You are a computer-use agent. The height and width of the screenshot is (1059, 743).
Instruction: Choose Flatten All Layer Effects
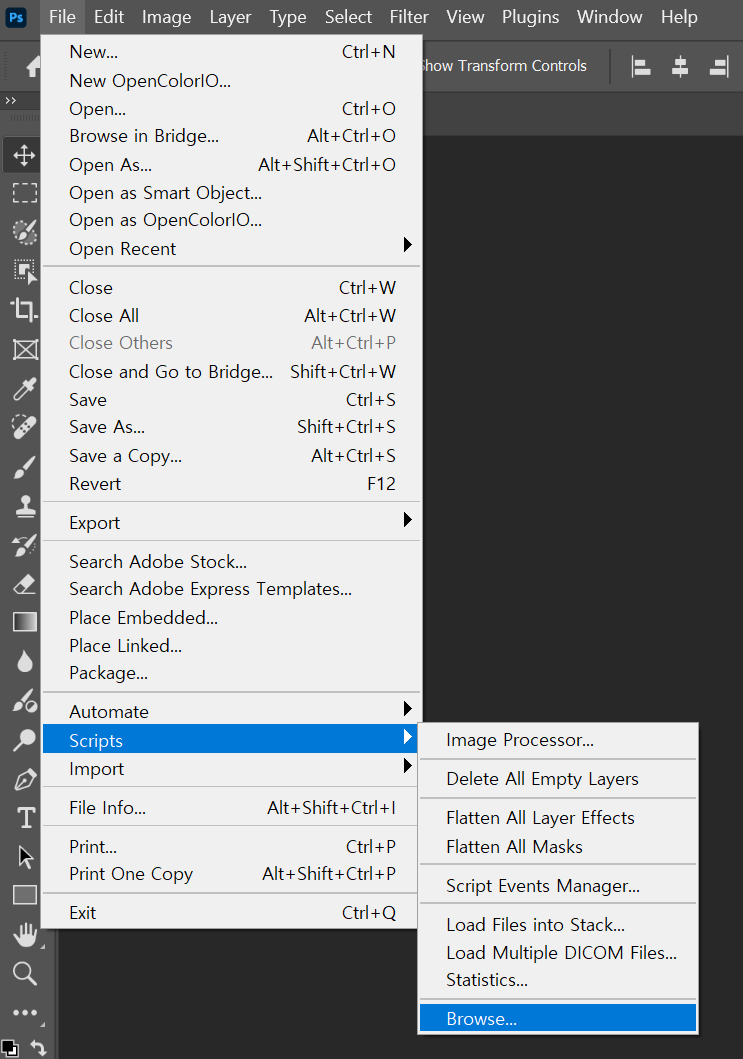tap(558, 818)
